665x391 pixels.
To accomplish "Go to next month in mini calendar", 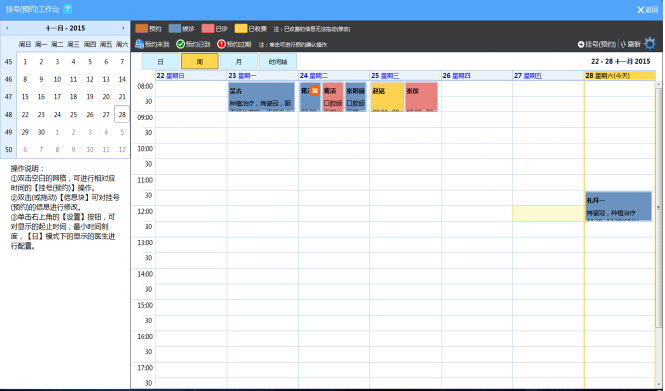I will [123, 28].
